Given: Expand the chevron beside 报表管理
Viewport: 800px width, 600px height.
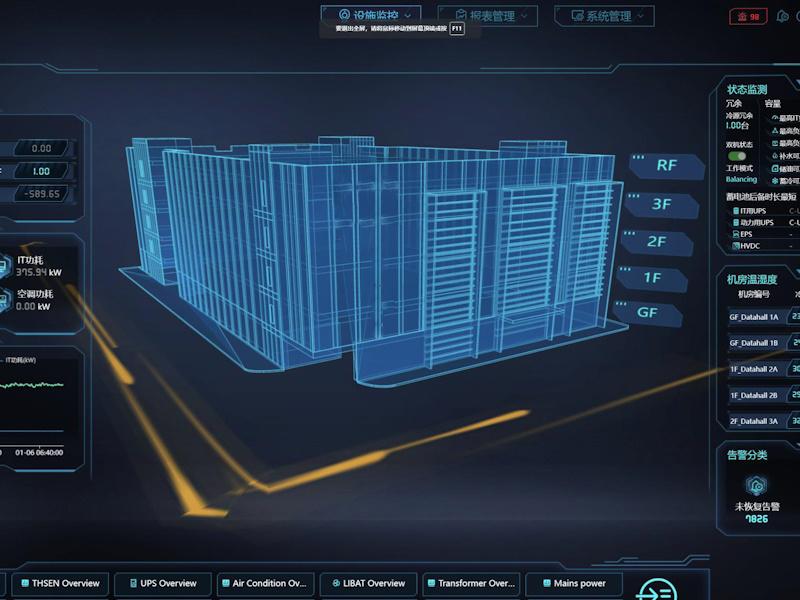Looking at the screenshot, I should point(524,16).
